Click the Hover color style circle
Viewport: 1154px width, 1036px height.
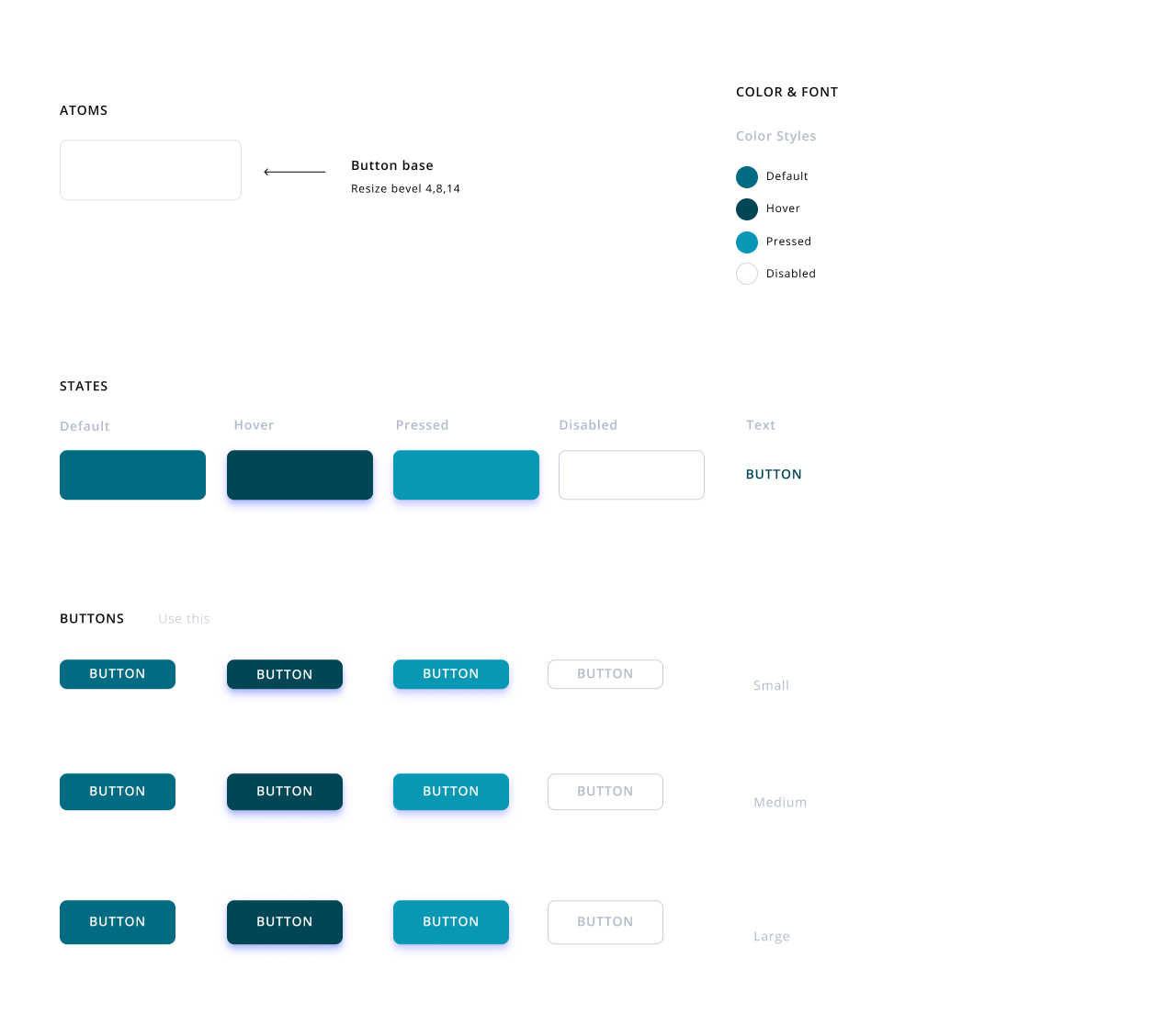pos(747,208)
